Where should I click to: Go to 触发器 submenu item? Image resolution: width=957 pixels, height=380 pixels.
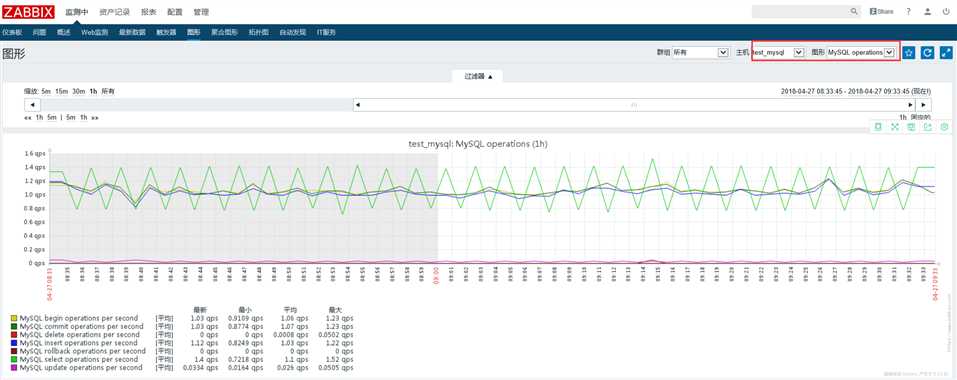point(166,32)
